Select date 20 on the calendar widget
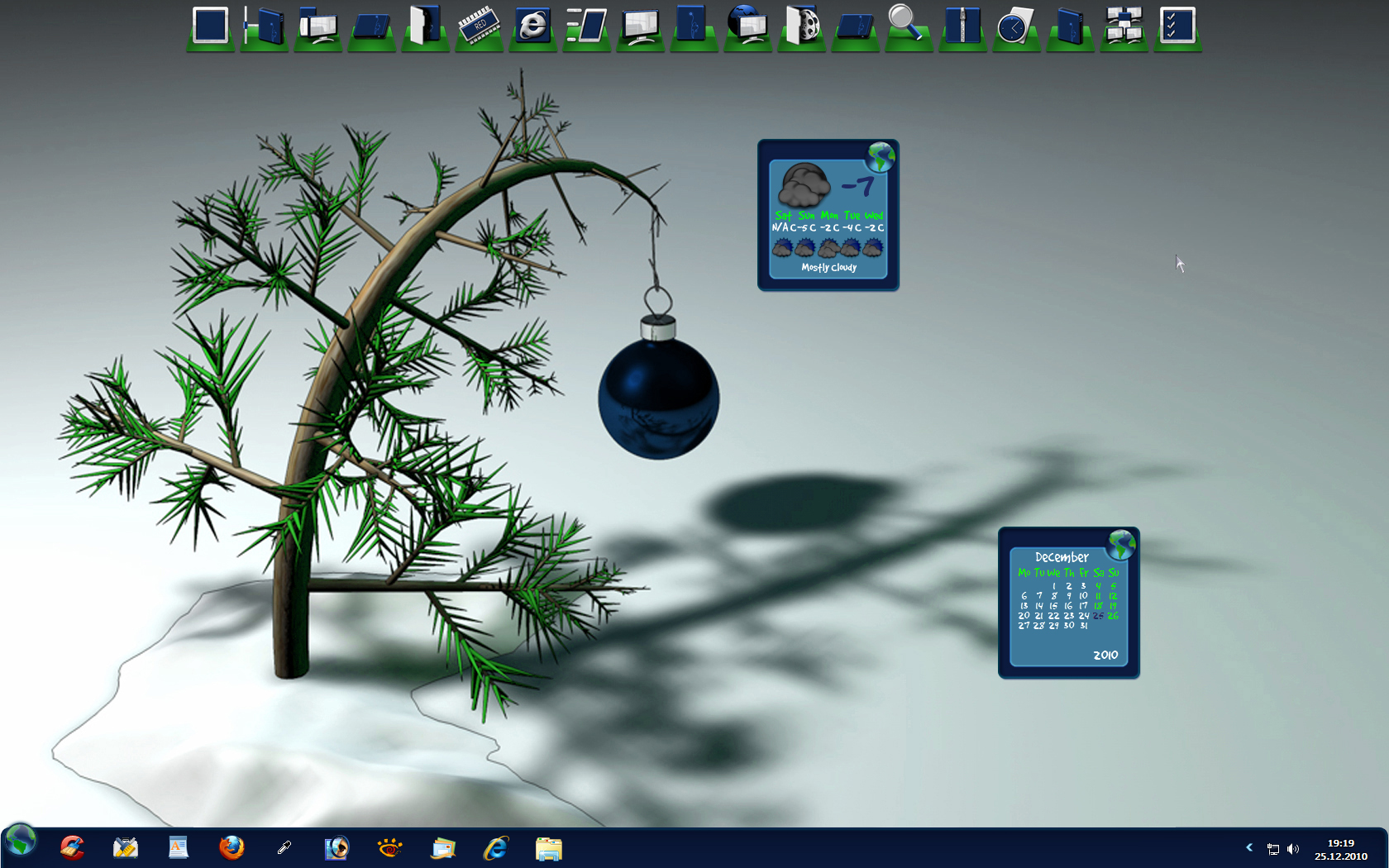 click(1024, 616)
